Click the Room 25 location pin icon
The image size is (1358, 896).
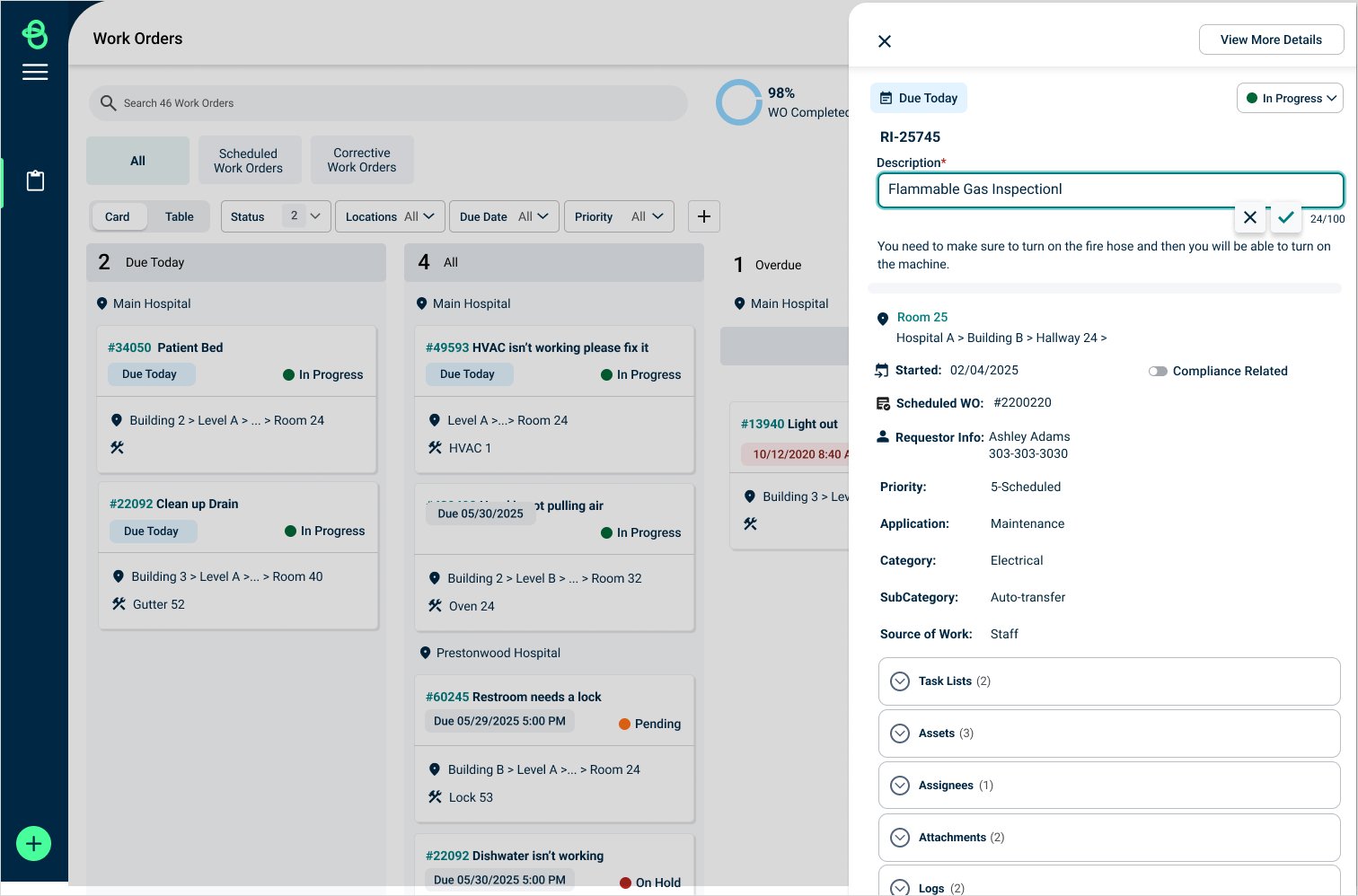point(883,319)
